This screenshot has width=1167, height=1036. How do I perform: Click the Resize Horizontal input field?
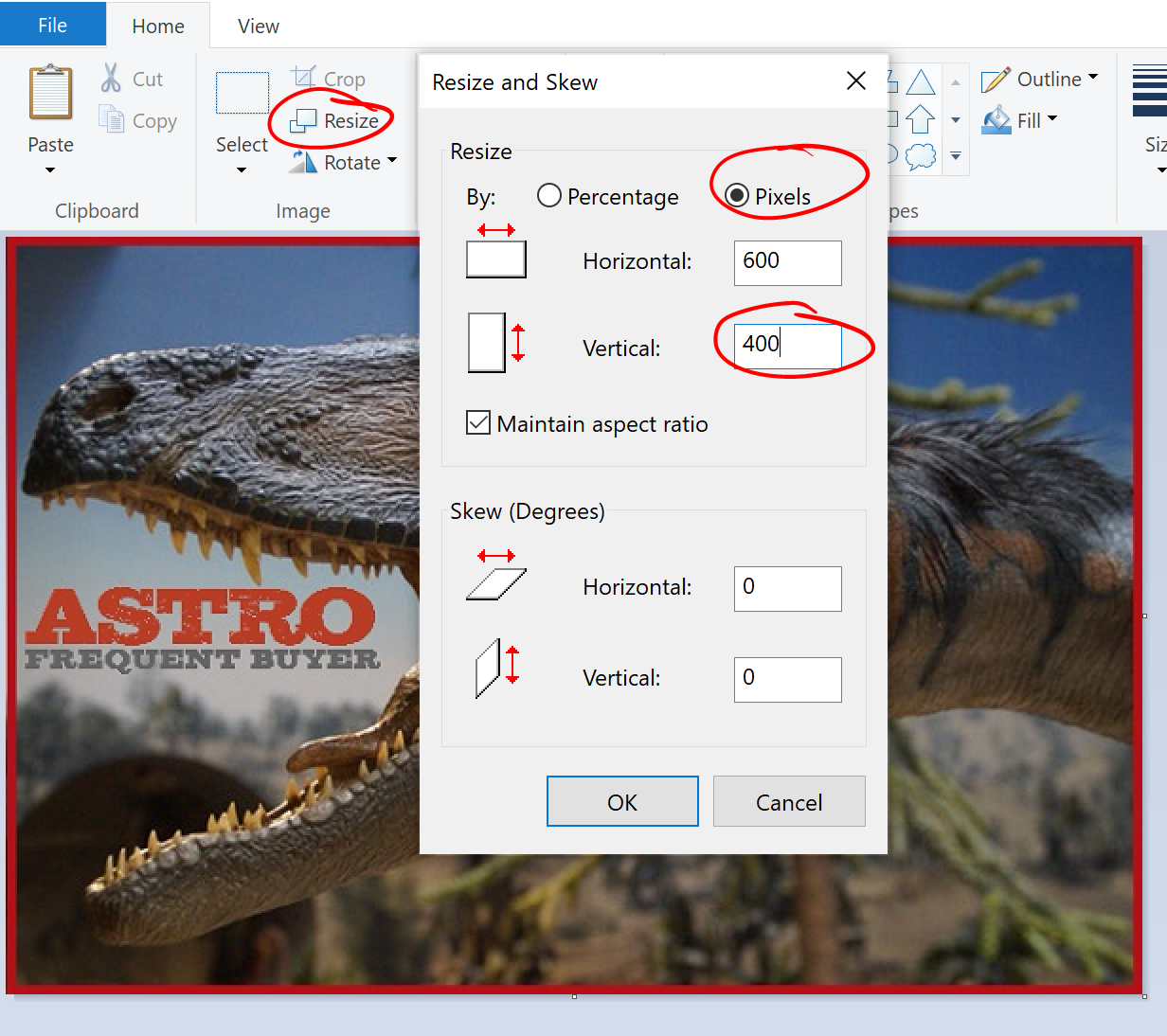788,262
